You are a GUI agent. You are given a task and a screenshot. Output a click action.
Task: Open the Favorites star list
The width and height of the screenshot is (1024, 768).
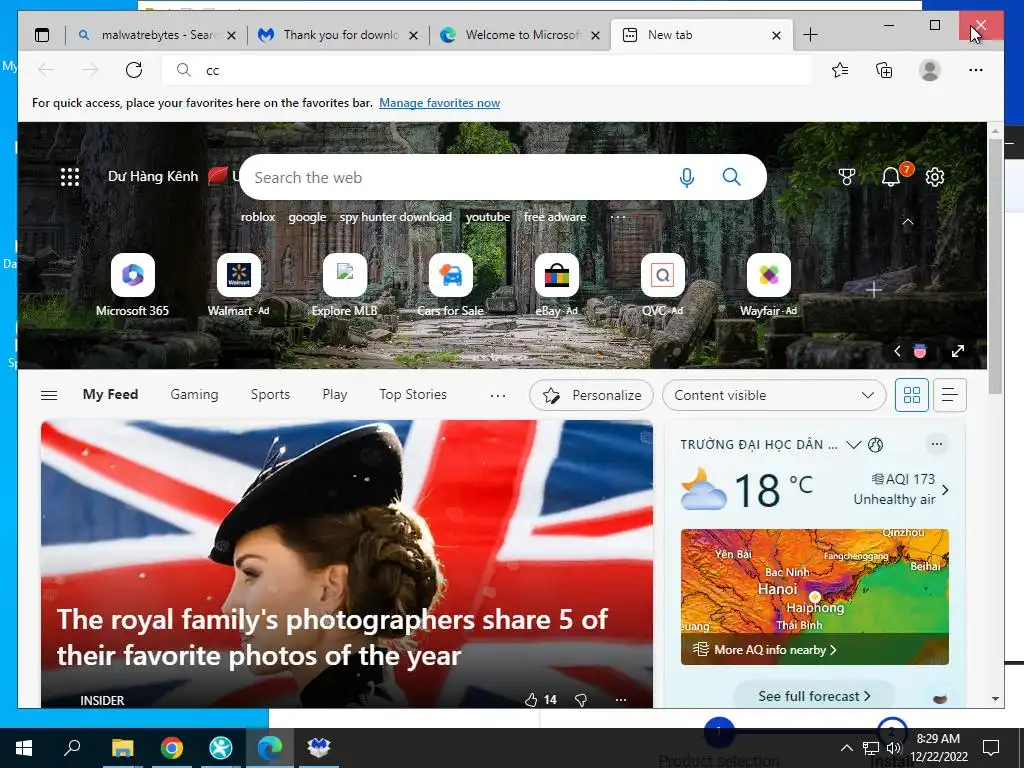click(x=840, y=70)
